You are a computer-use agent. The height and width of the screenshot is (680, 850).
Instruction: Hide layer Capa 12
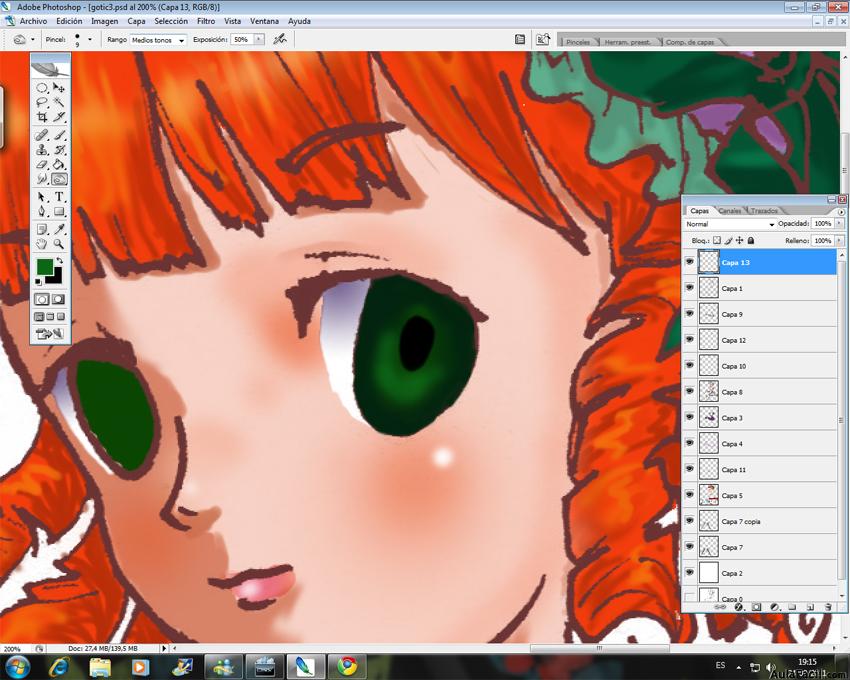click(x=690, y=340)
